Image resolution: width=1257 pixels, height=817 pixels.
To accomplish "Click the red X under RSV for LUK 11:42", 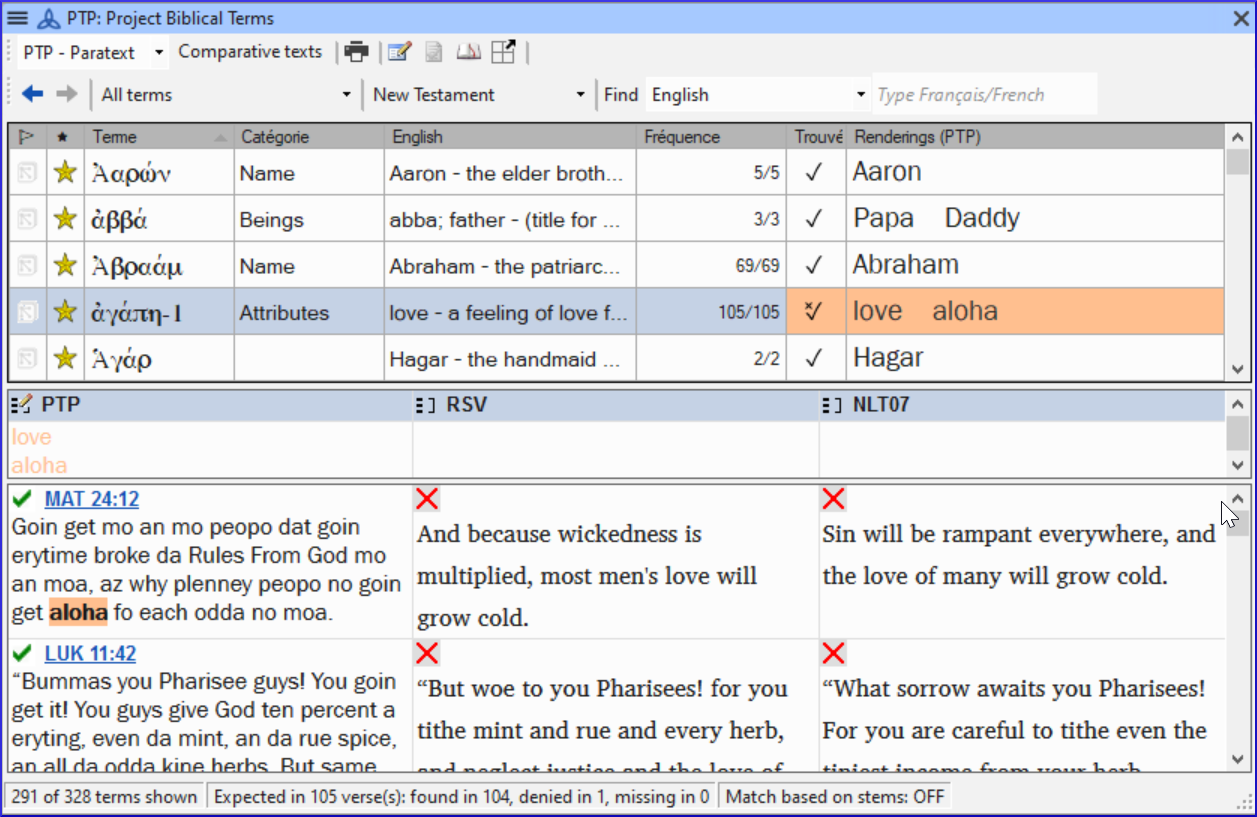I will point(427,654).
